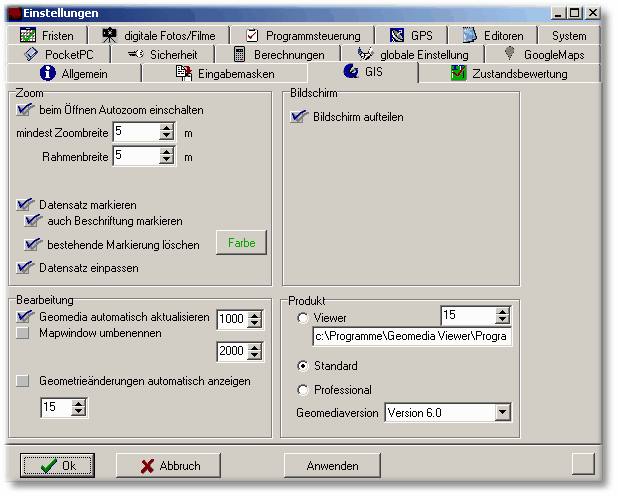Image resolution: width=619 pixels, height=498 pixels.
Task: Increase the mindest Zoombreite spinner value
Action: [167, 127]
